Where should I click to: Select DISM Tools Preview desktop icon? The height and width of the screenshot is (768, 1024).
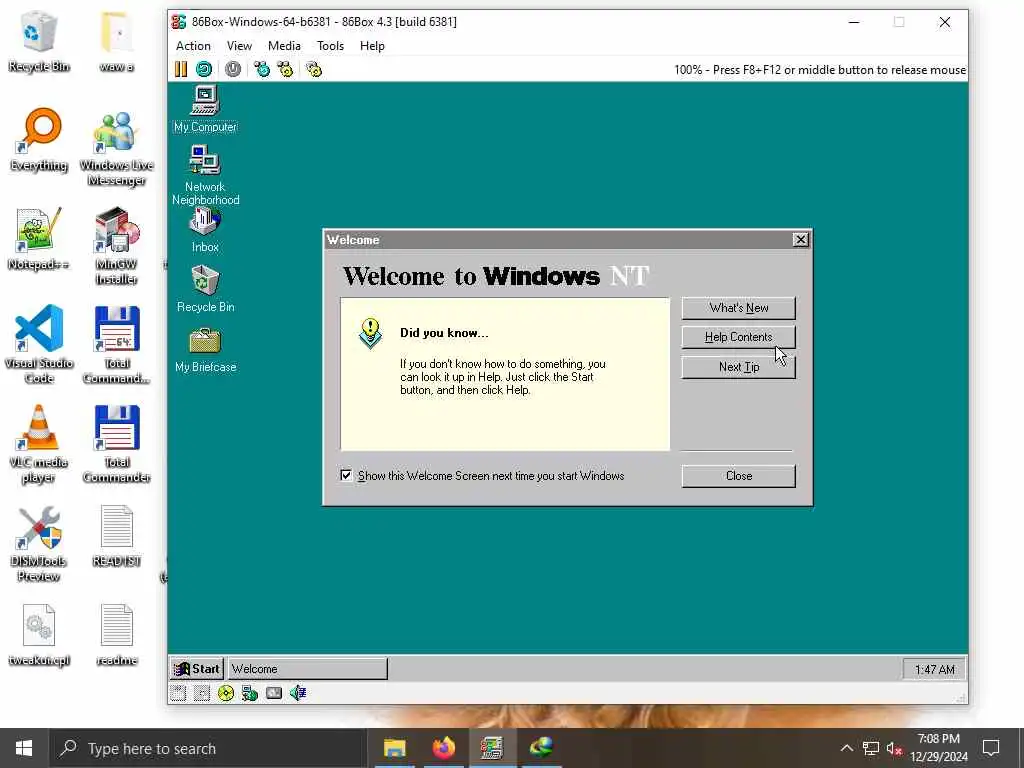click(x=39, y=543)
